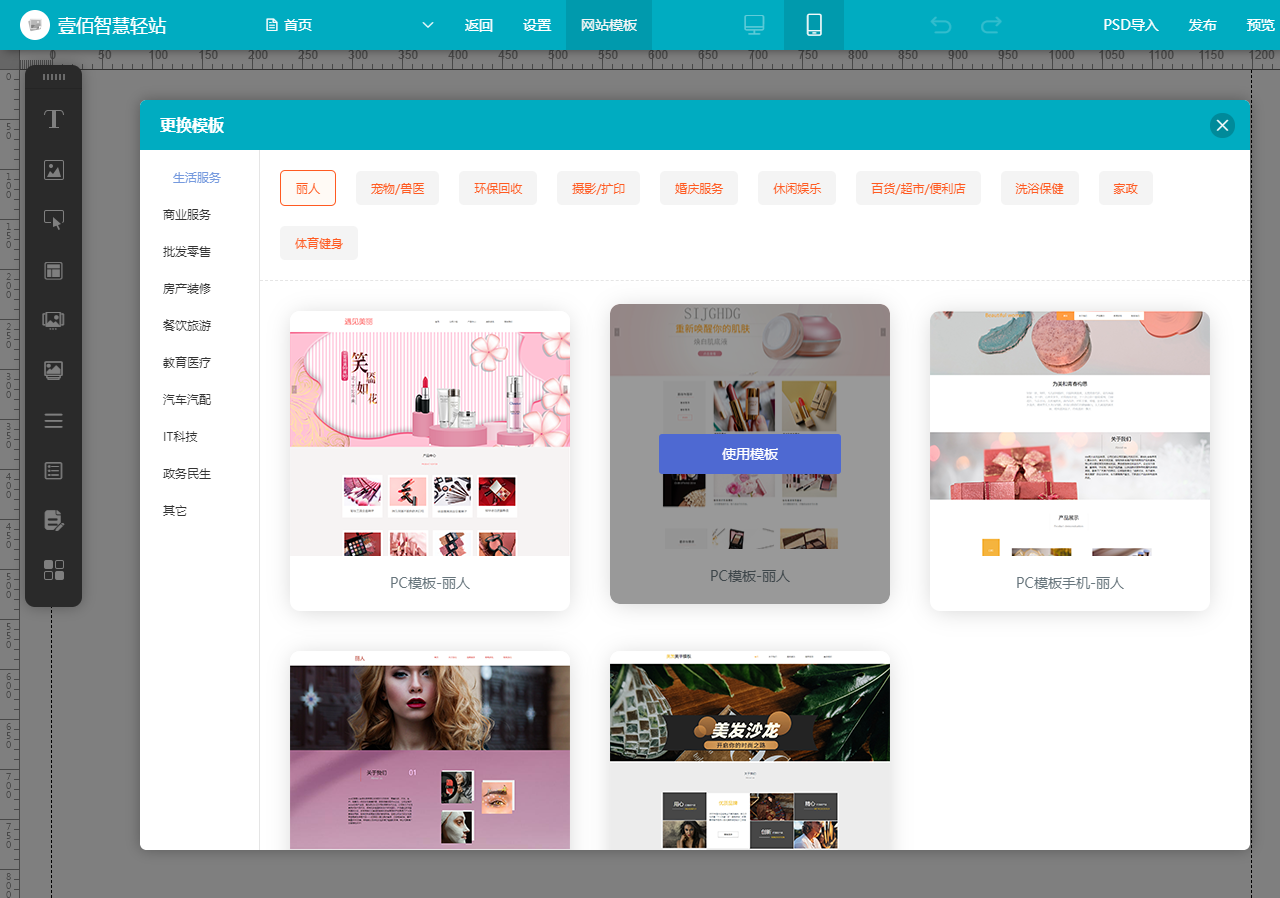
Task: Click 预览 in top bar
Action: [1261, 25]
